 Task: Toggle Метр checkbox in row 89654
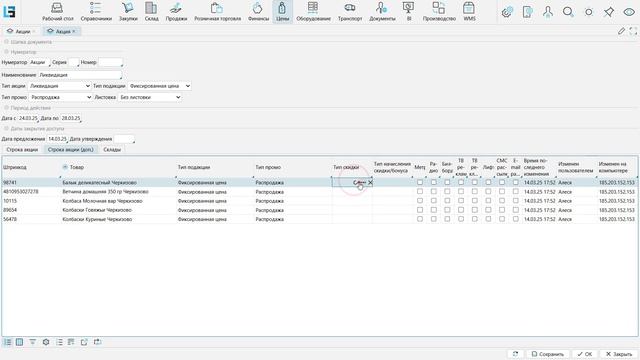[420, 210]
